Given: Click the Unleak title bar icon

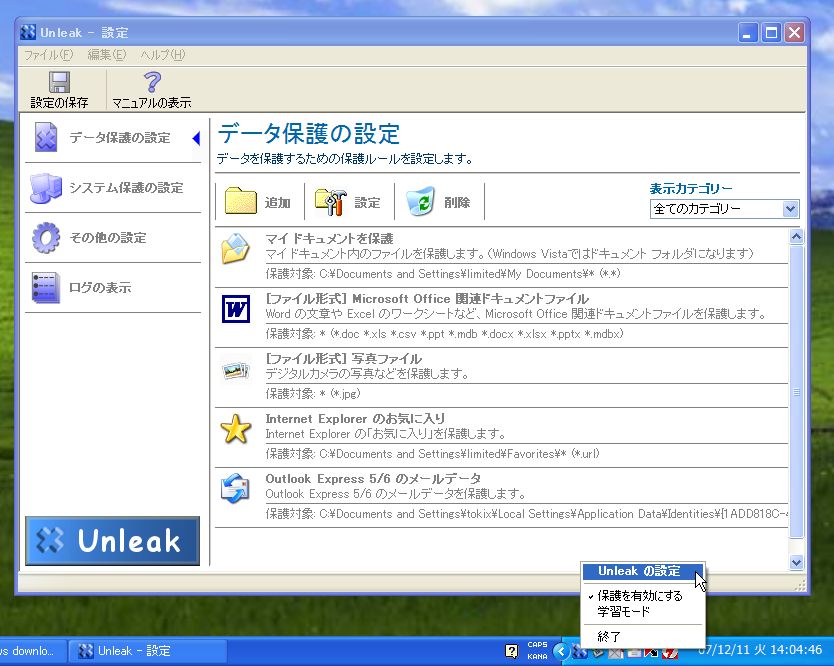Looking at the screenshot, I should click(x=28, y=32).
